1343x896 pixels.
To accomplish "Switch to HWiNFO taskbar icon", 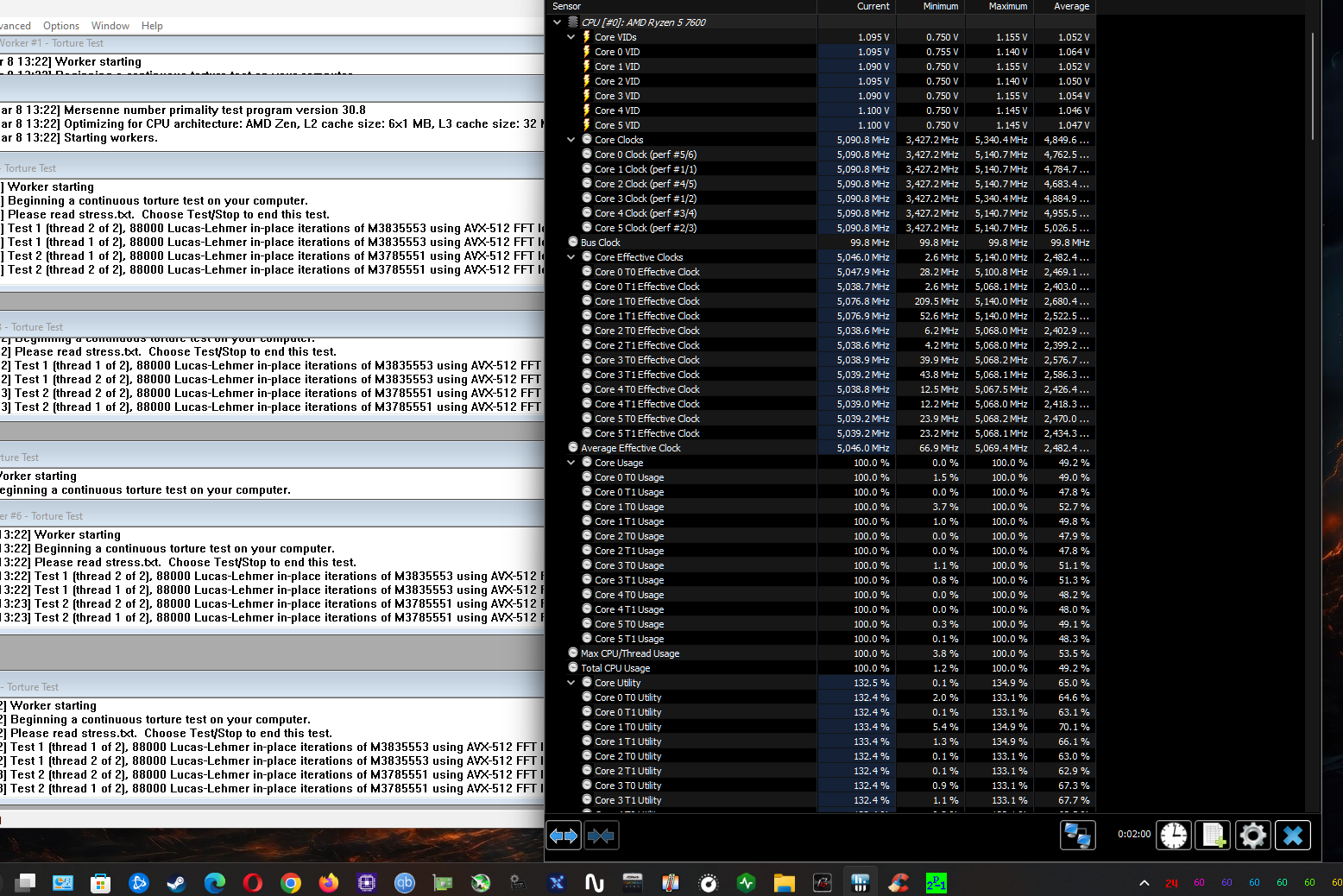I will tap(860, 882).
